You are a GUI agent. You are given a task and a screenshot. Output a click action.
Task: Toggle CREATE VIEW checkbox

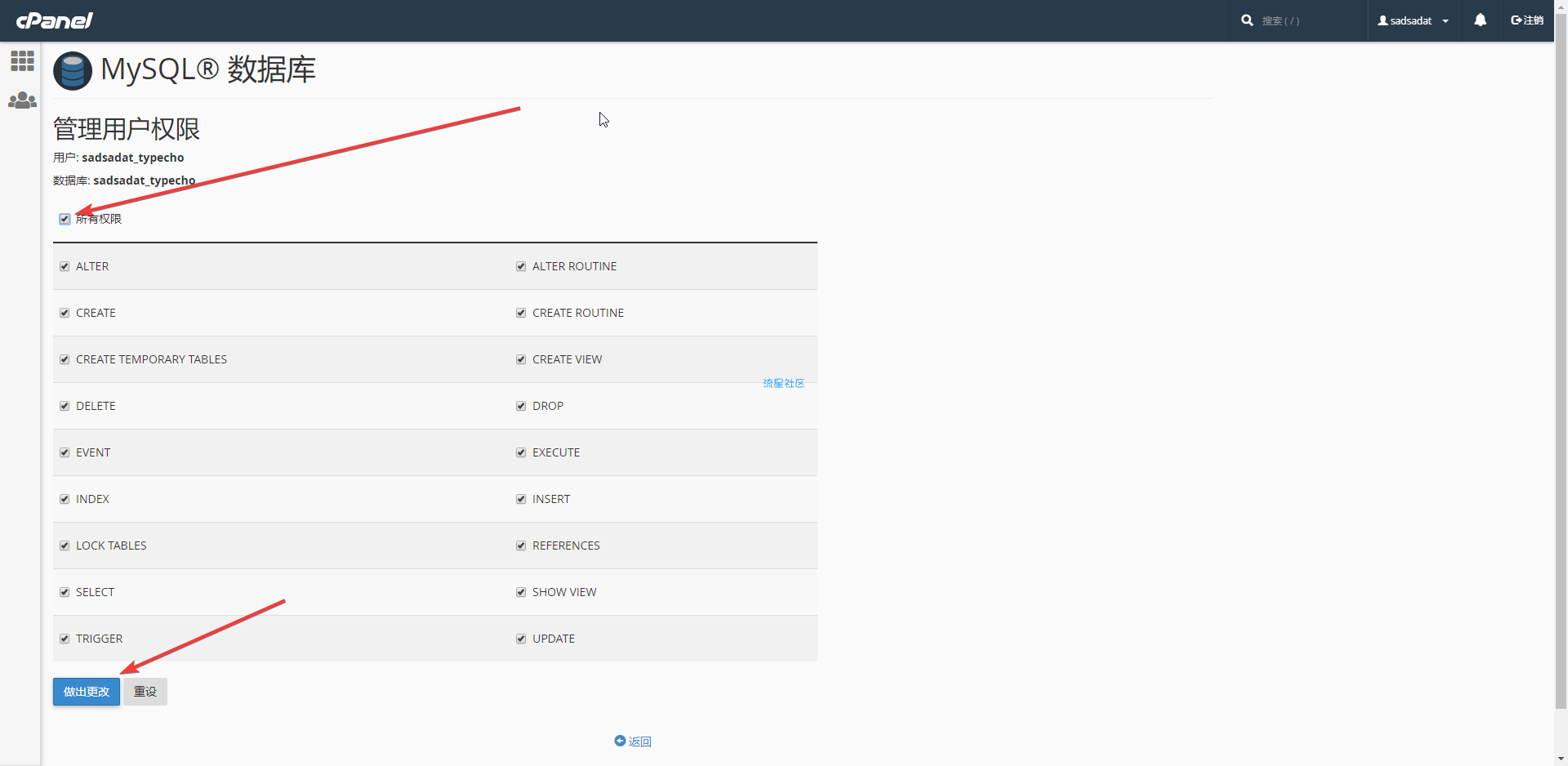[521, 359]
